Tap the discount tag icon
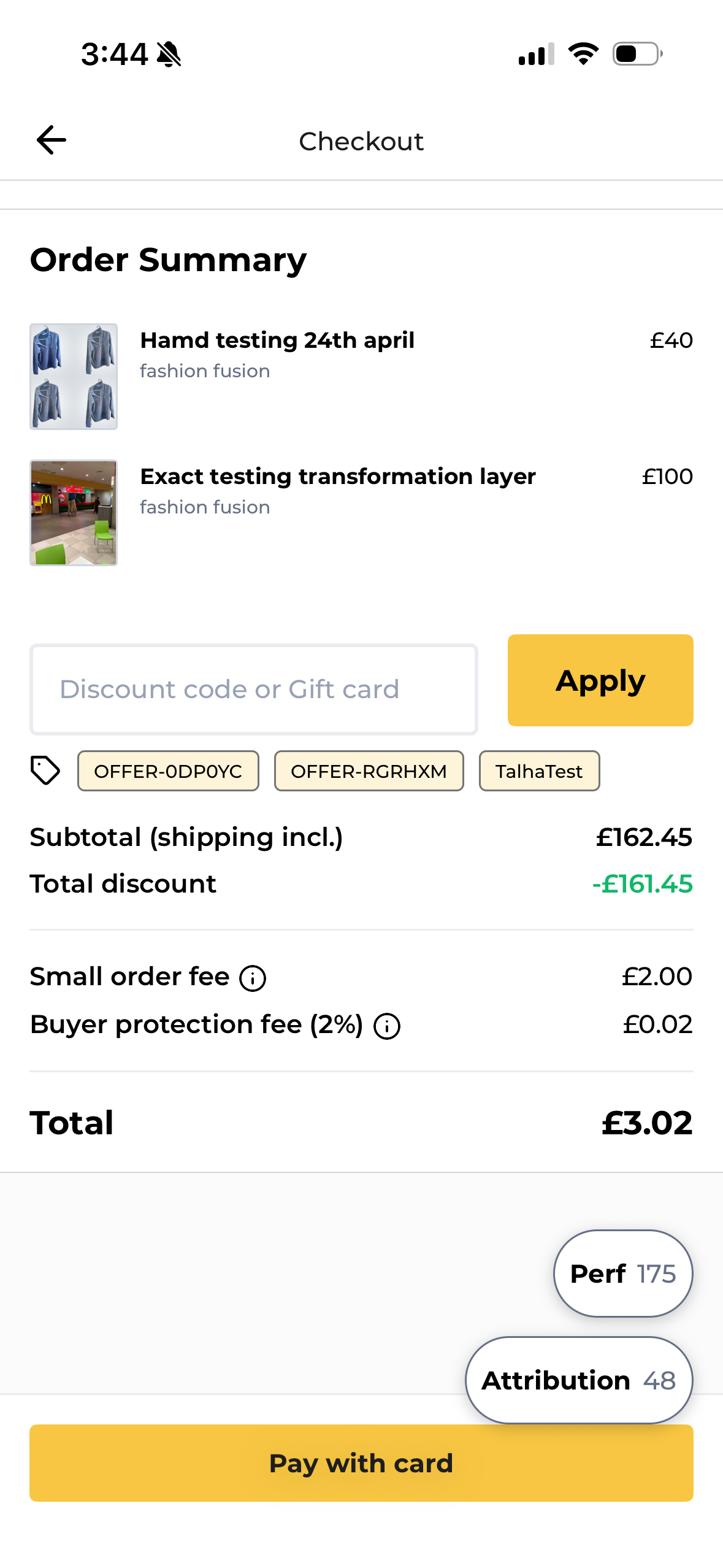Viewport: 723px width, 1568px height. [x=45, y=771]
